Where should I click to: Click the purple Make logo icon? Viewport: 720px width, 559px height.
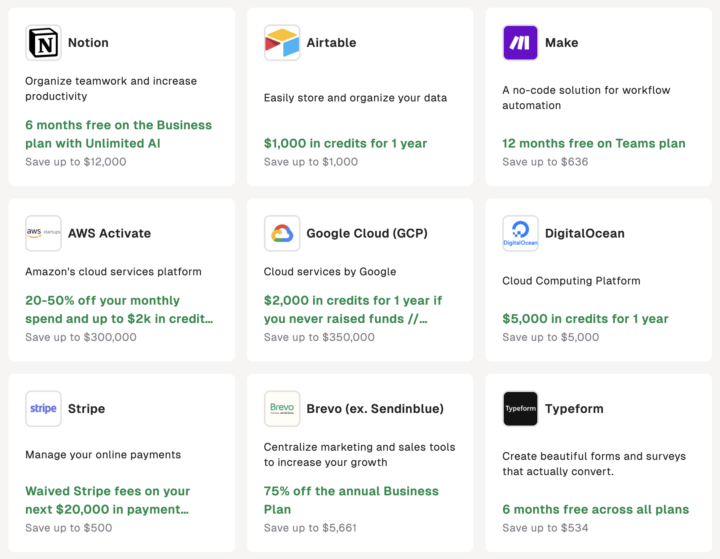(520, 43)
